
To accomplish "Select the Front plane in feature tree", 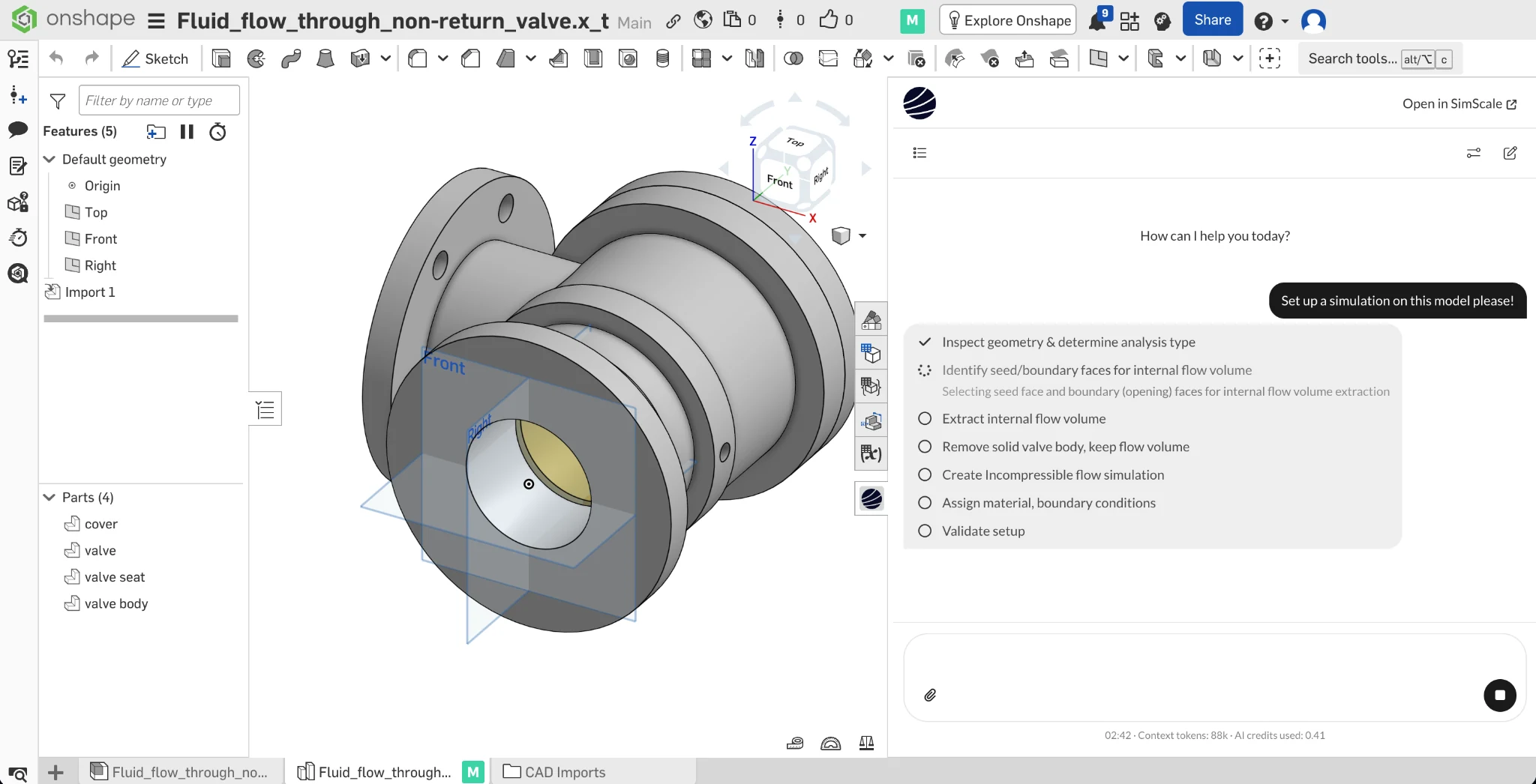I will (x=100, y=238).
